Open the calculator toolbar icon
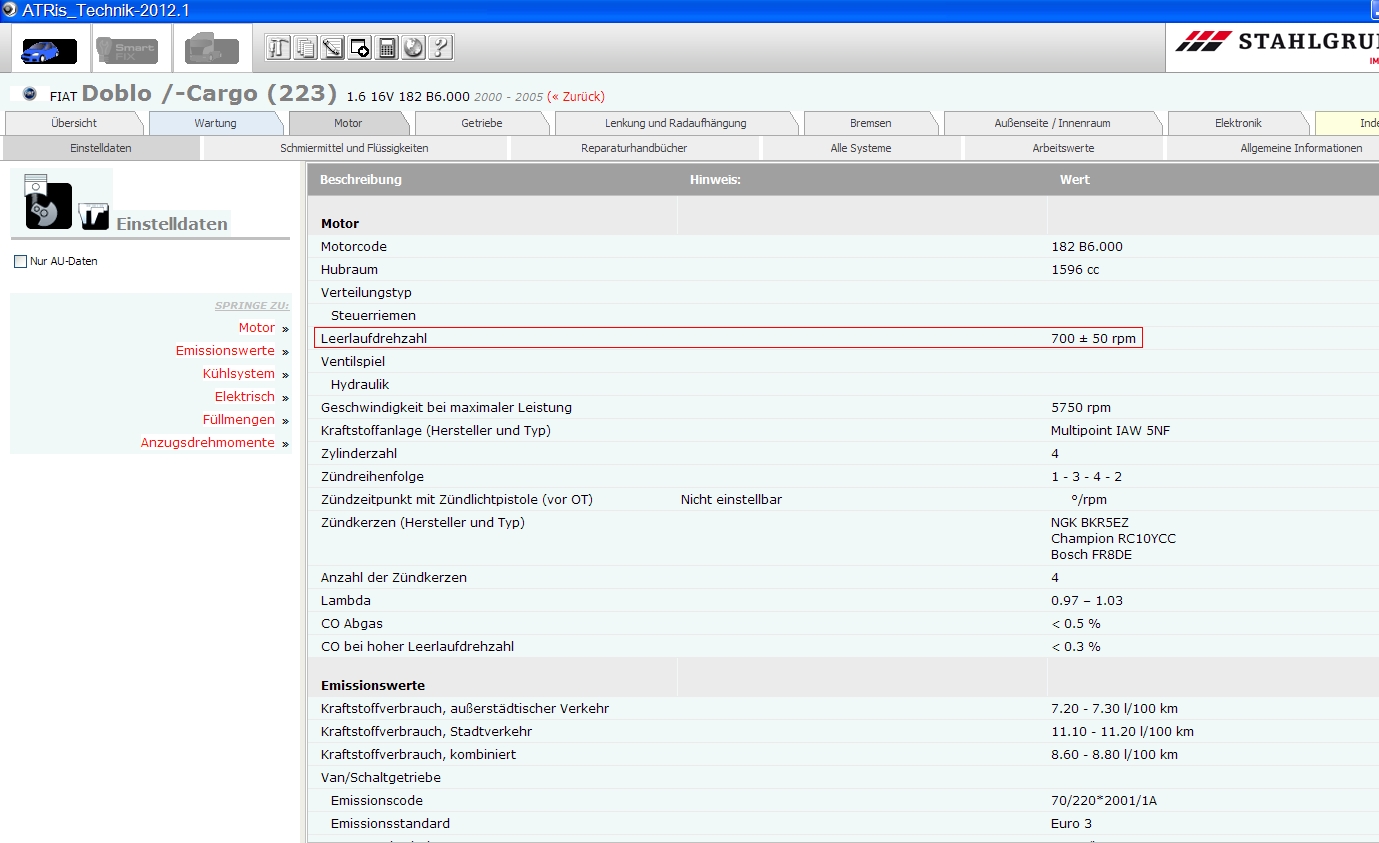 tap(386, 47)
